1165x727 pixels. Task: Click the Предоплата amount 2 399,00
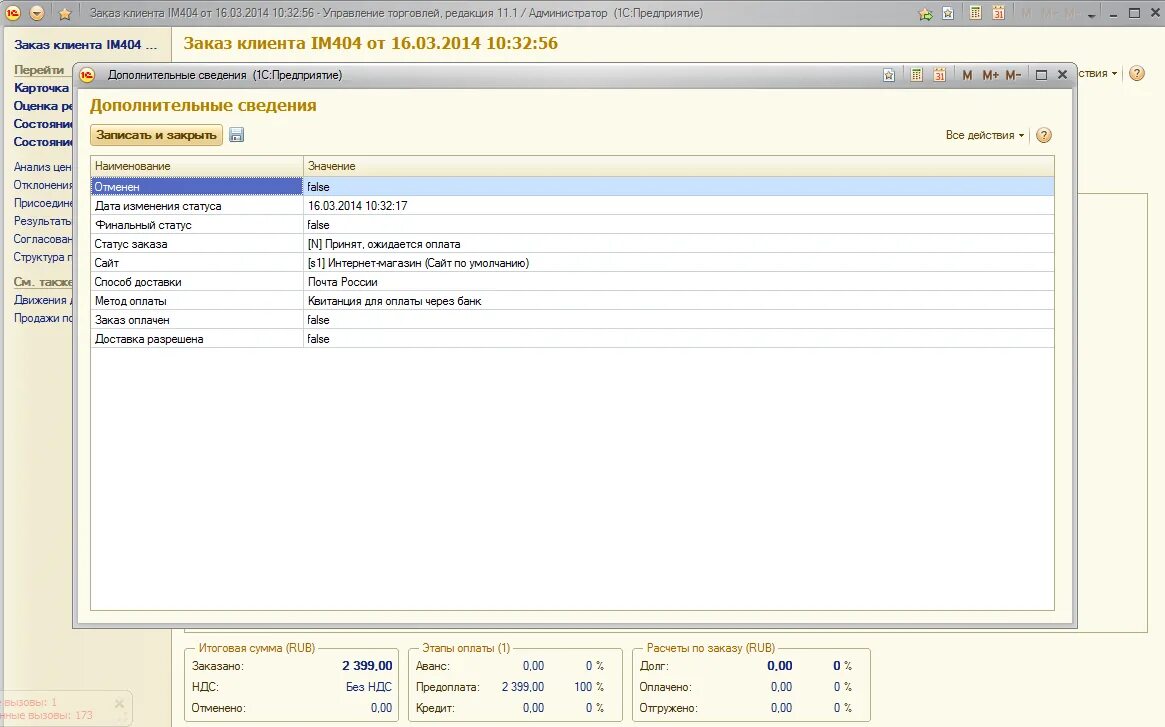pyautogui.click(x=522, y=687)
